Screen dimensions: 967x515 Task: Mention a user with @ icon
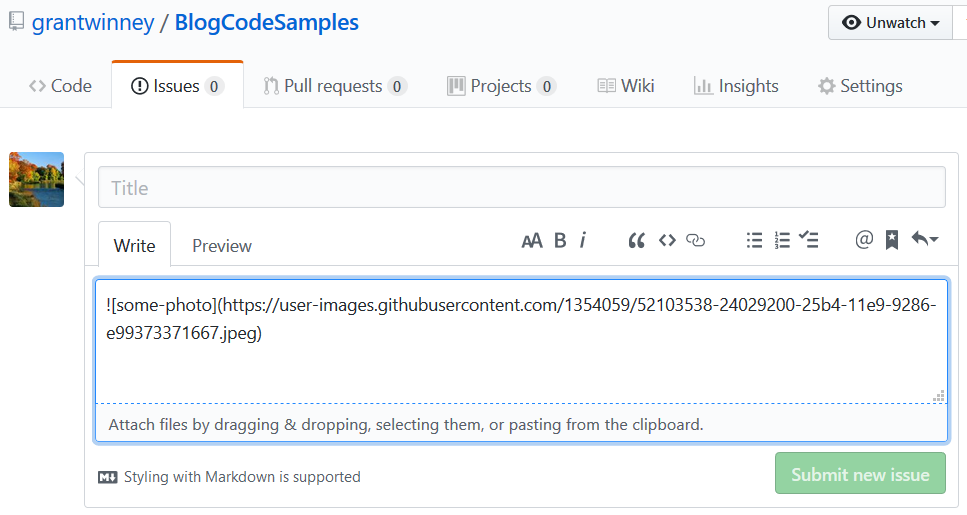click(x=864, y=239)
